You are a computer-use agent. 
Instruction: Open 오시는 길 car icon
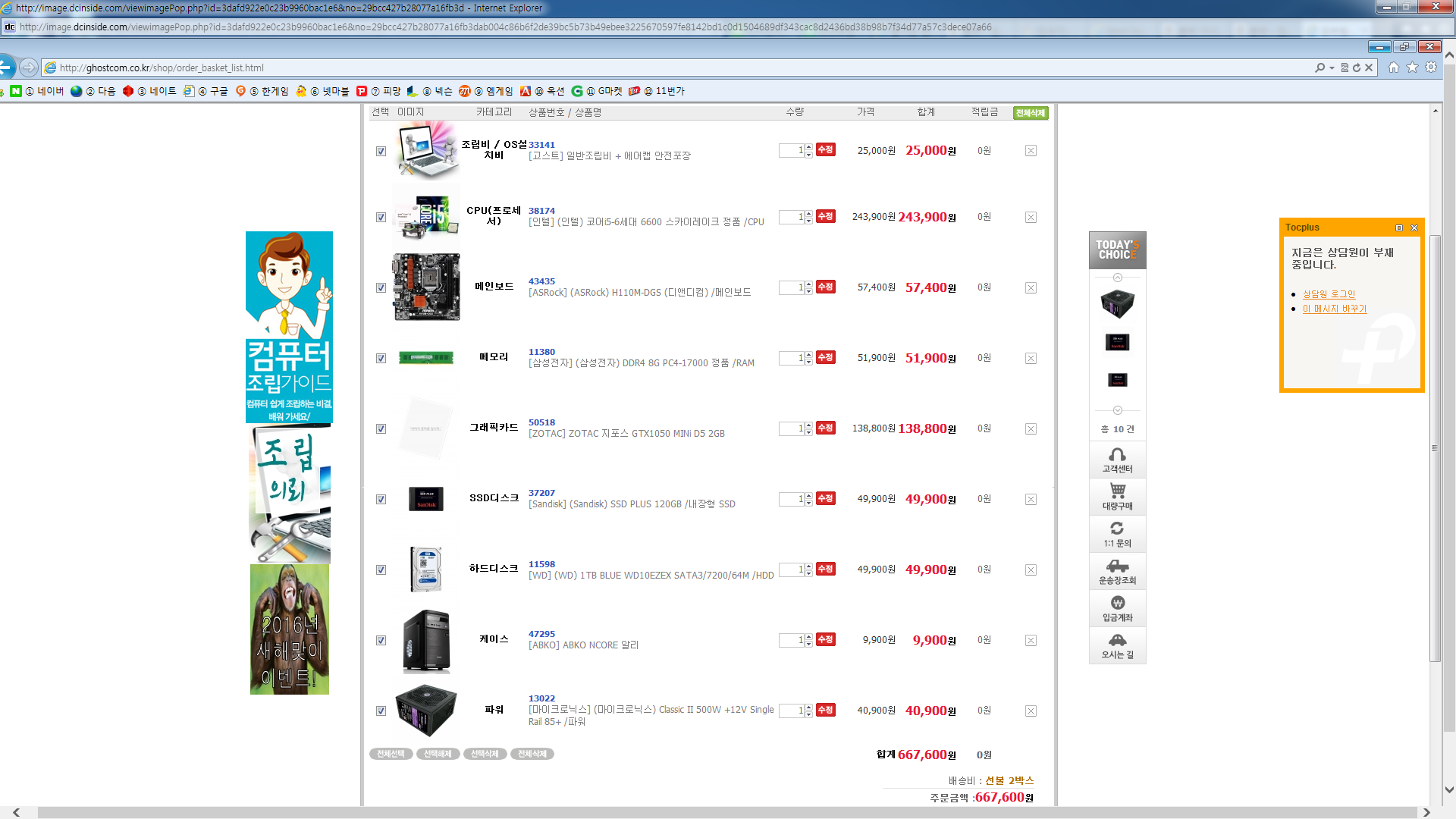1117,640
